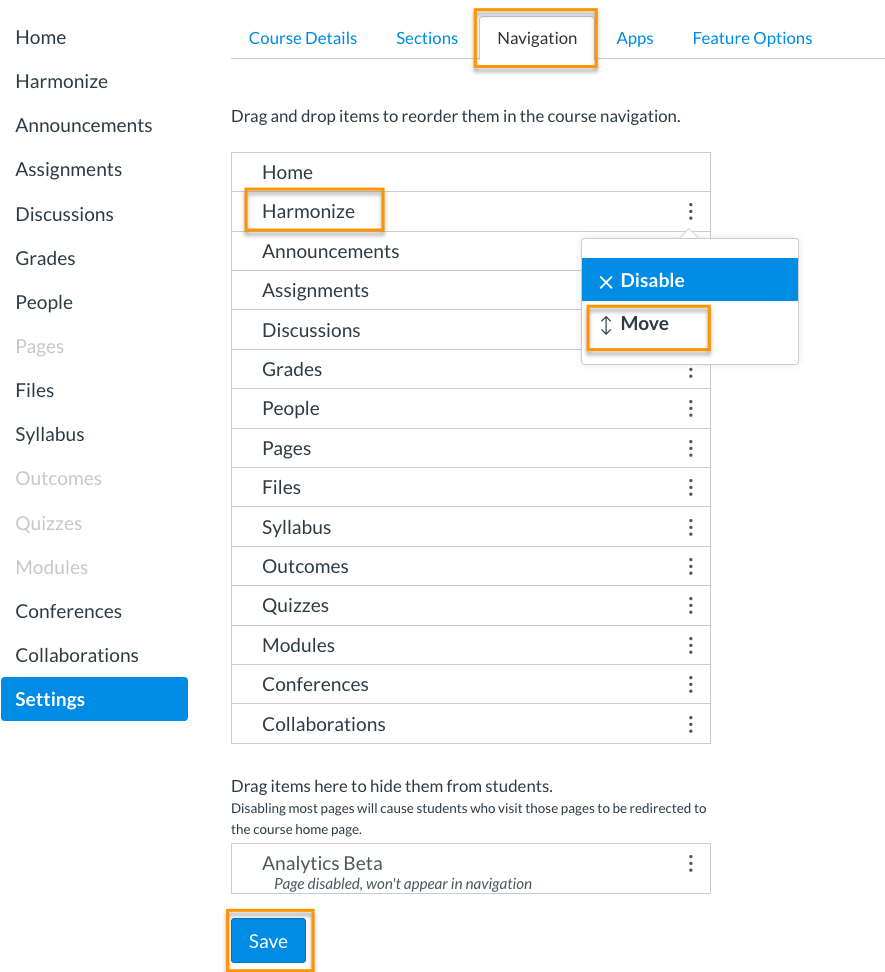
Task: Switch to the Course Details tab
Action: point(303,38)
